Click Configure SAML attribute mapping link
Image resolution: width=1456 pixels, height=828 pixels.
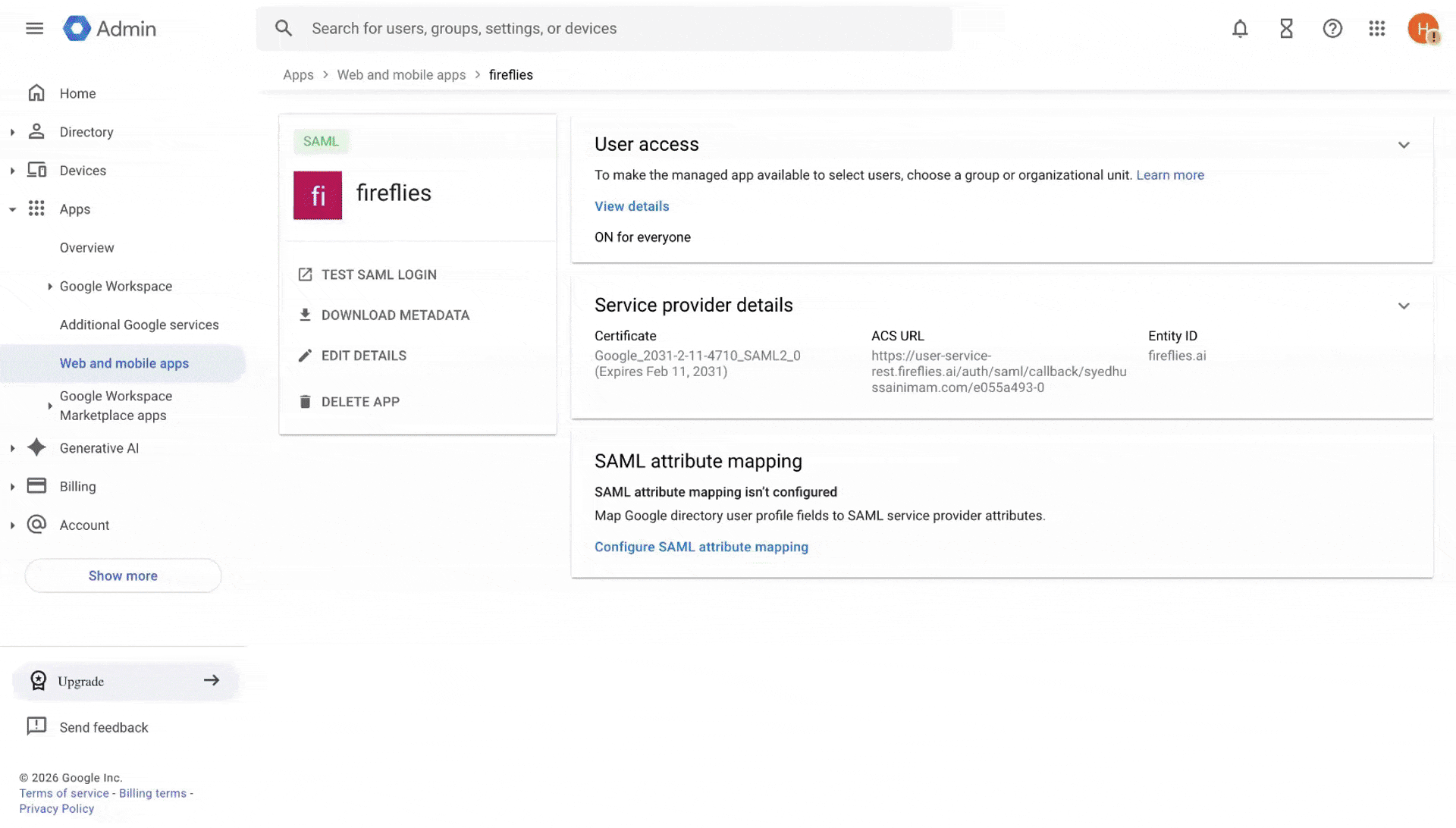coord(701,547)
